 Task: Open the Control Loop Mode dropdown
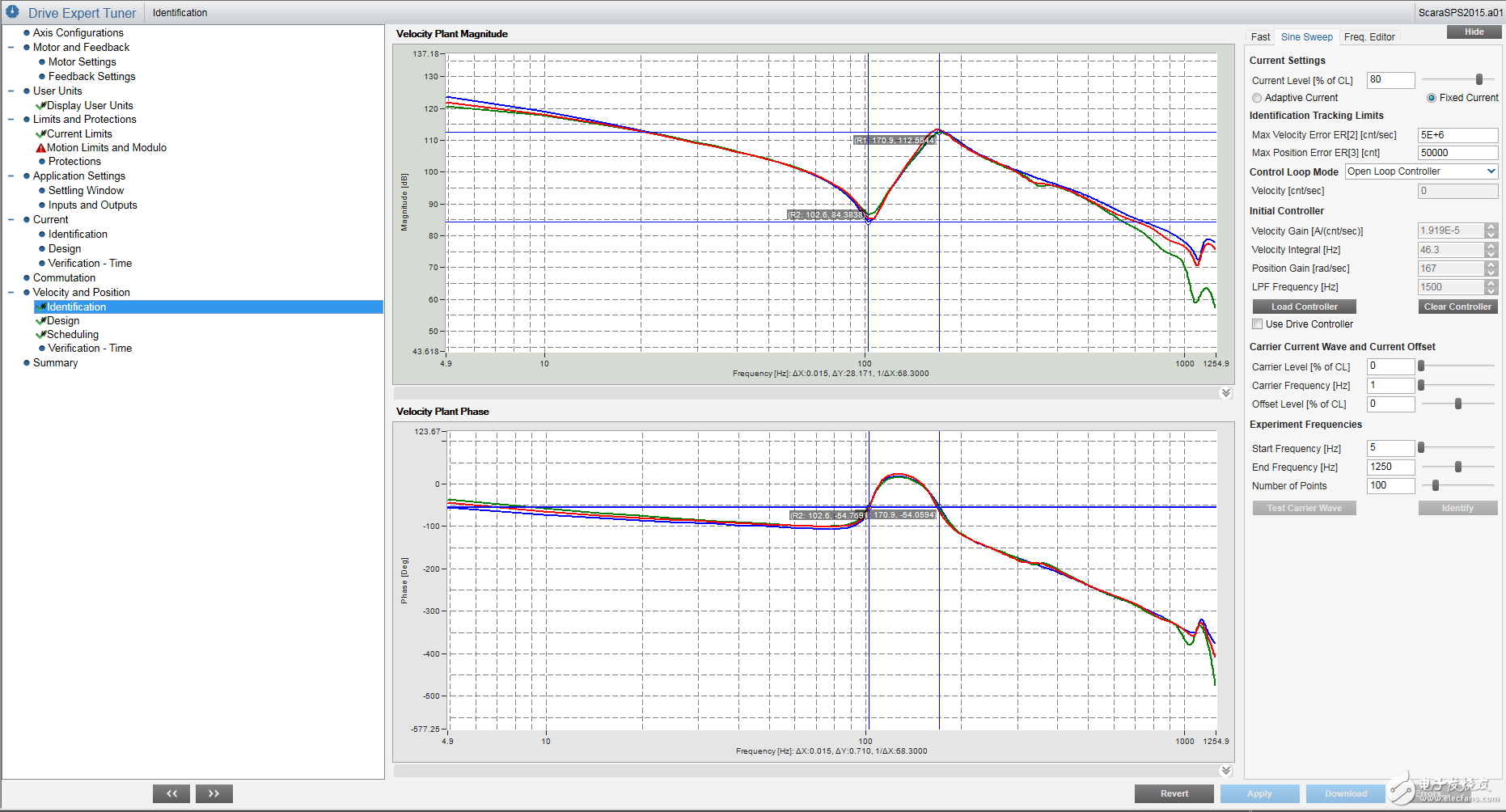click(1491, 171)
